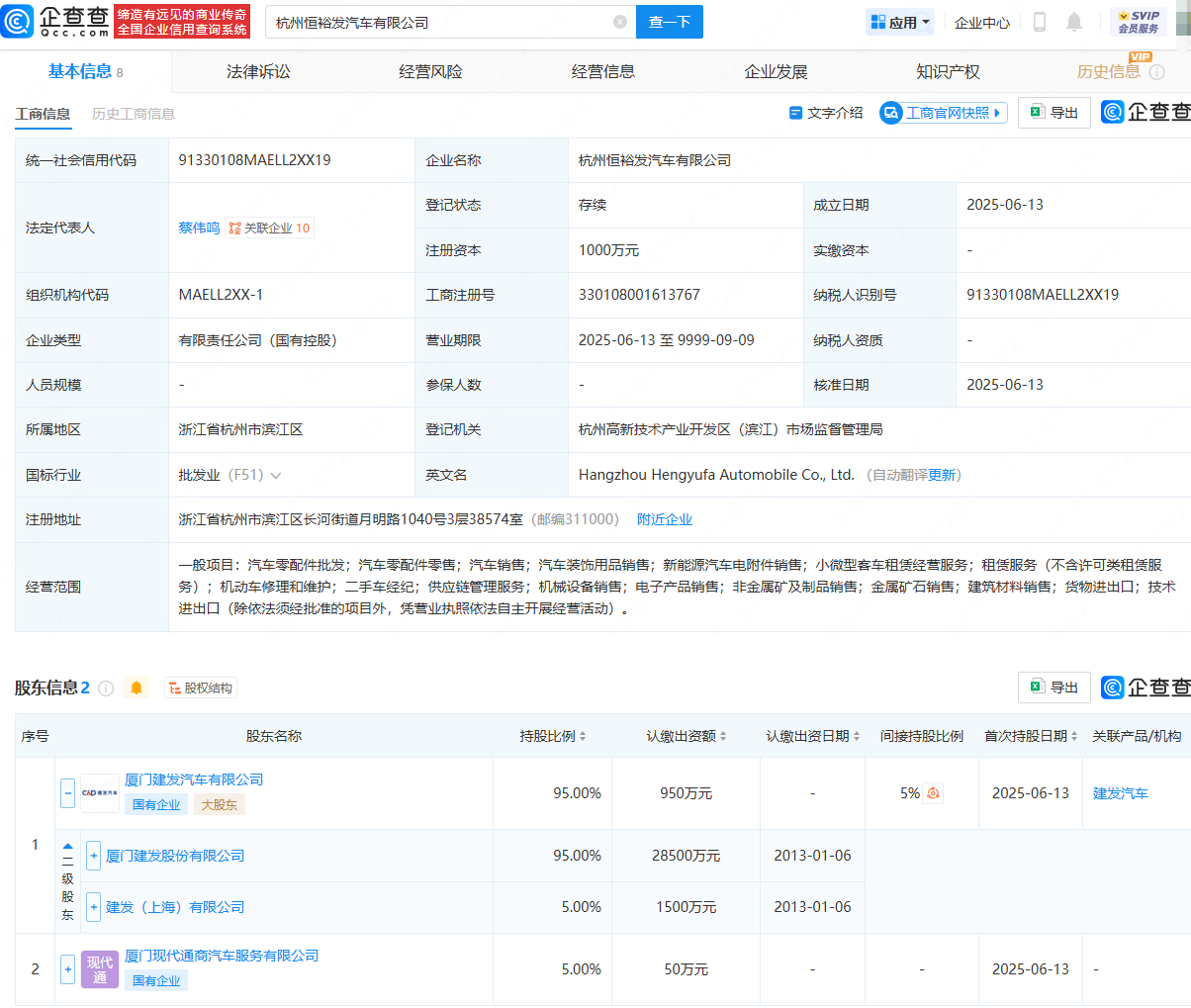Image resolution: width=1191 pixels, height=1008 pixels.
Task: Click 大股东 tag
Action: [x=220, y=804]
